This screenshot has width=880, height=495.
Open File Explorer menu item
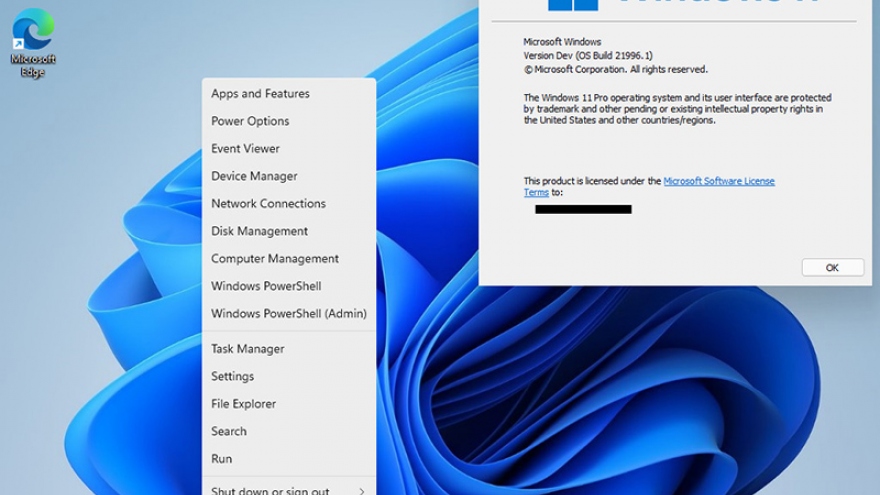click(243, 404)
